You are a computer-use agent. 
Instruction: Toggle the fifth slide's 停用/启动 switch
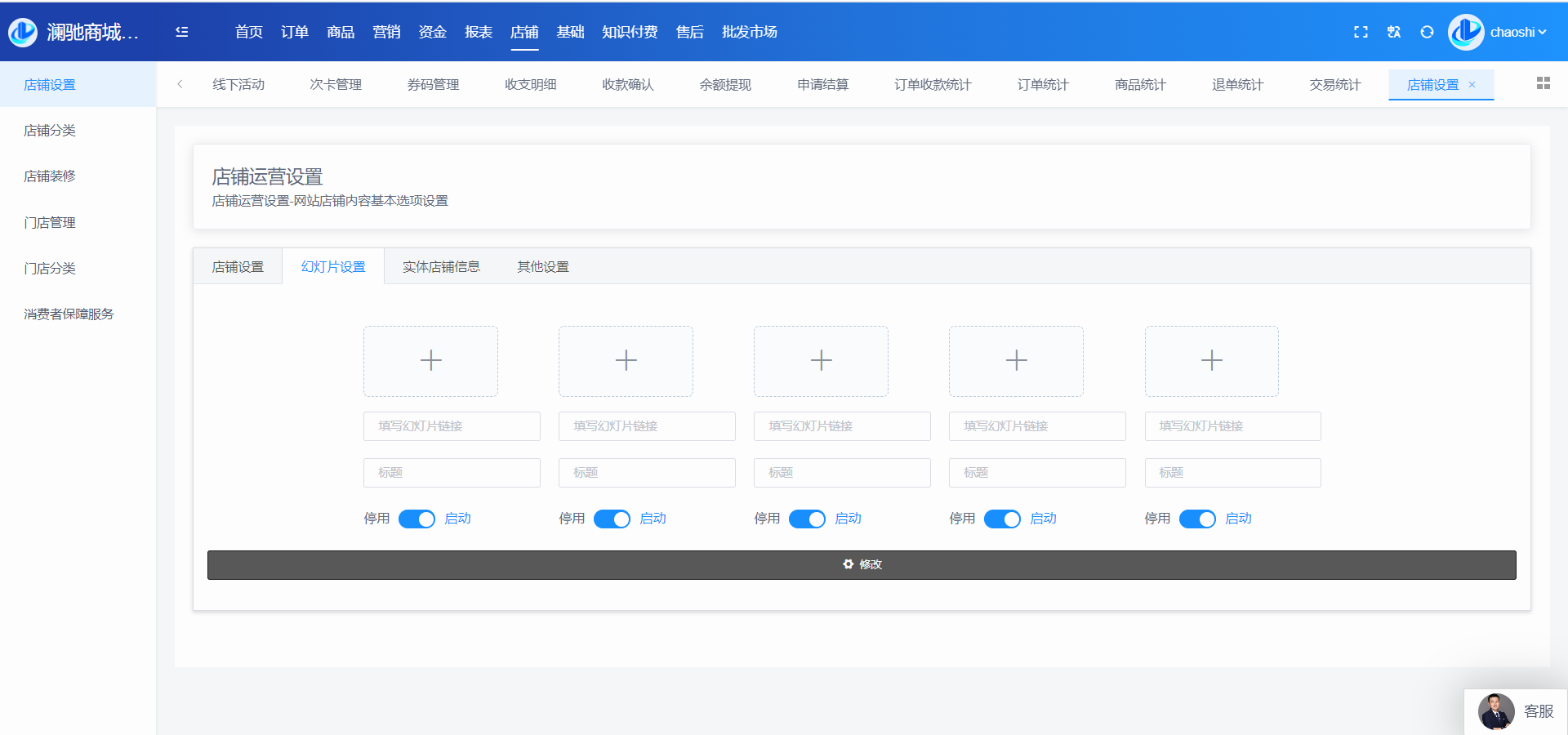[1197, 519]
